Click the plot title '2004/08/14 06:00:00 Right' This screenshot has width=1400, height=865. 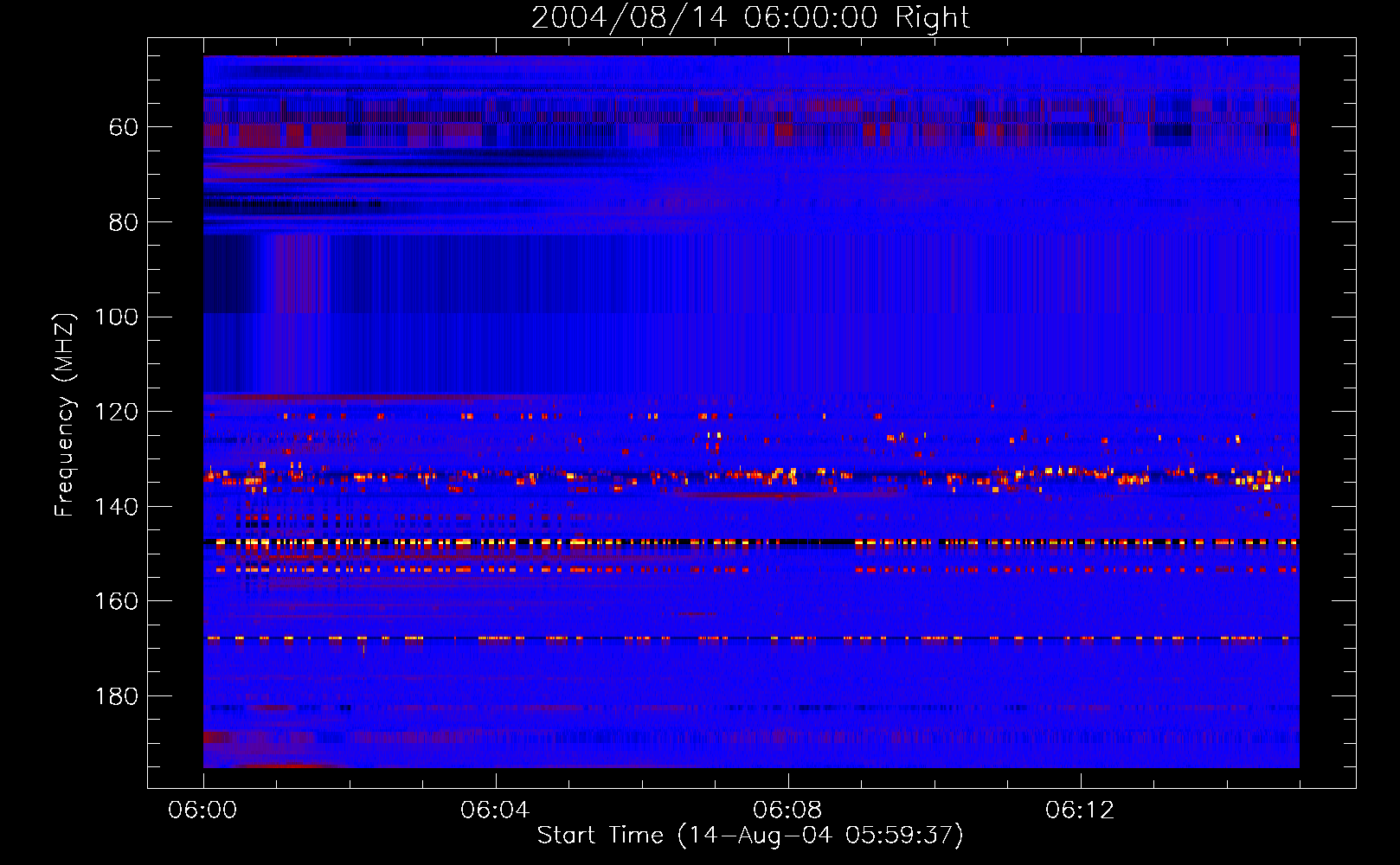750,17
